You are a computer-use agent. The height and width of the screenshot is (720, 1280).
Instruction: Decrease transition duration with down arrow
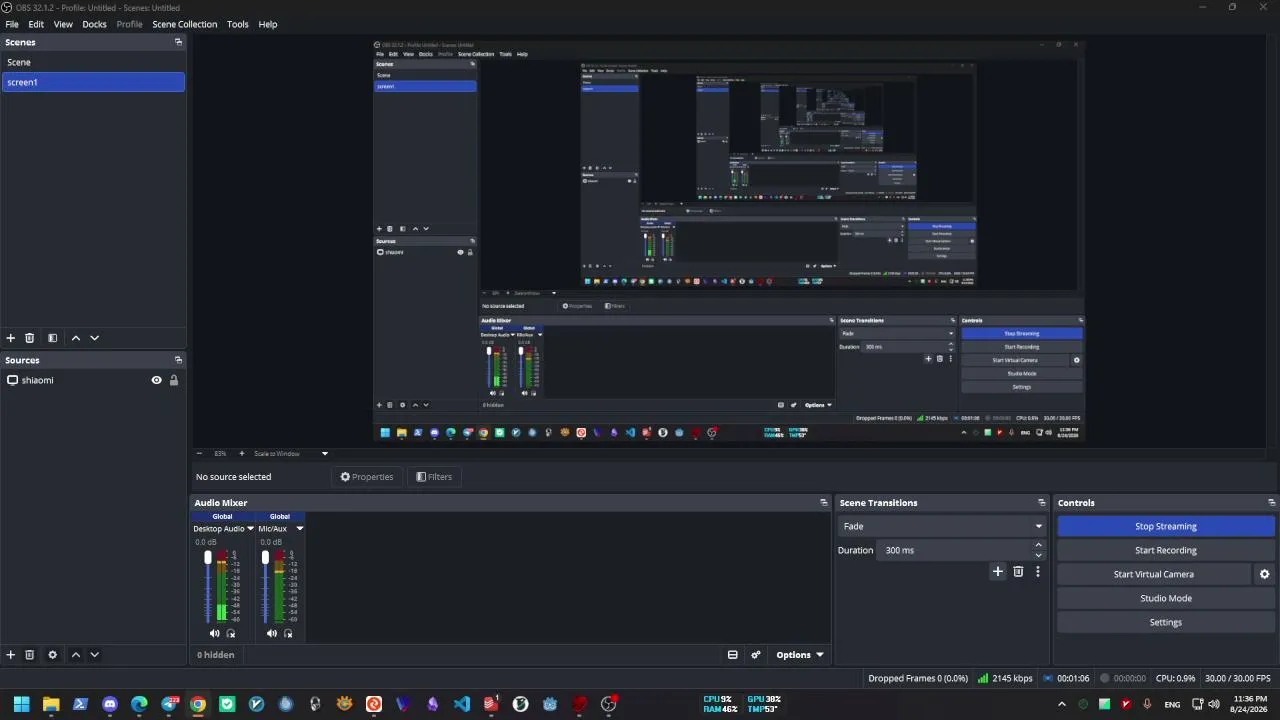pos(1038,555)
